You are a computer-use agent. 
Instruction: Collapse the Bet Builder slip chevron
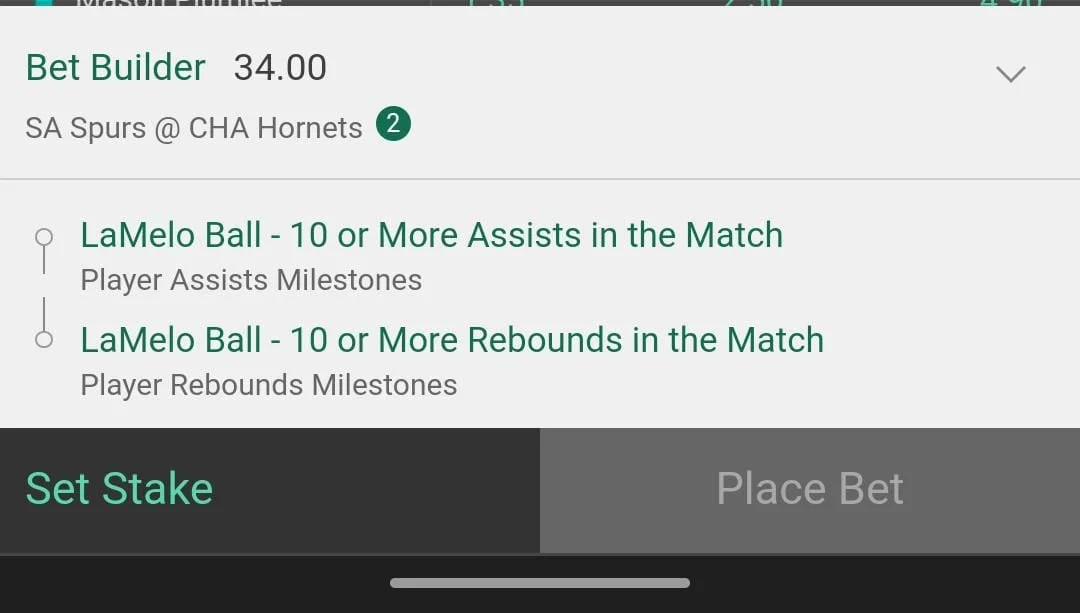coord(1010,74)
